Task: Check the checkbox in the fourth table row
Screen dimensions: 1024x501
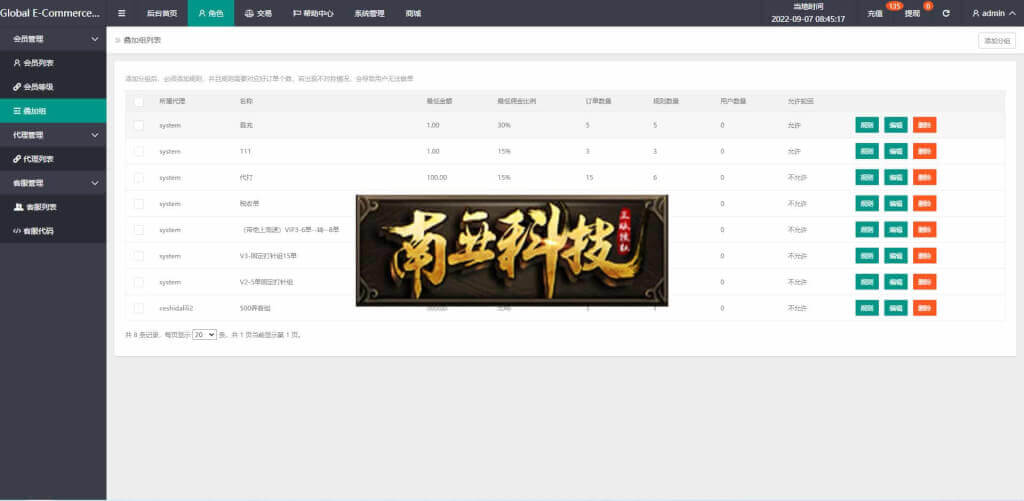Action: pyautogui.click(x=138, y=203)
